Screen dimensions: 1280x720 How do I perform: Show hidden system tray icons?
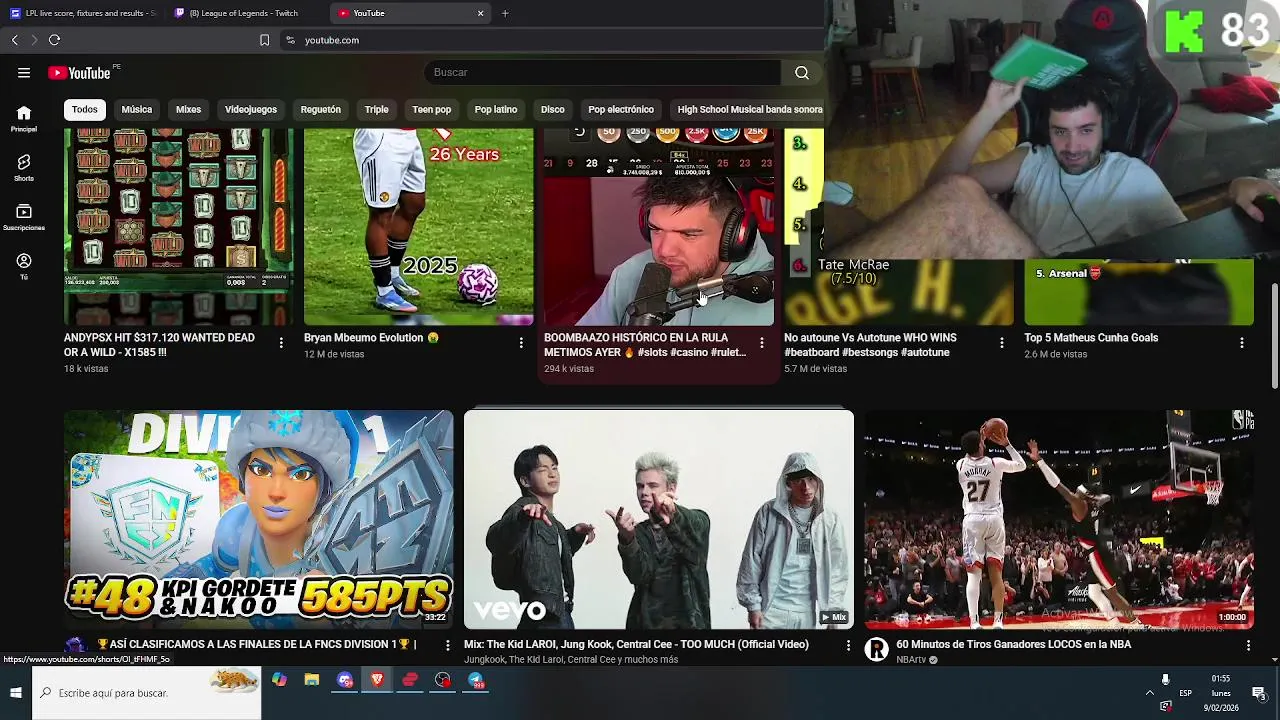pos(1149,693)
